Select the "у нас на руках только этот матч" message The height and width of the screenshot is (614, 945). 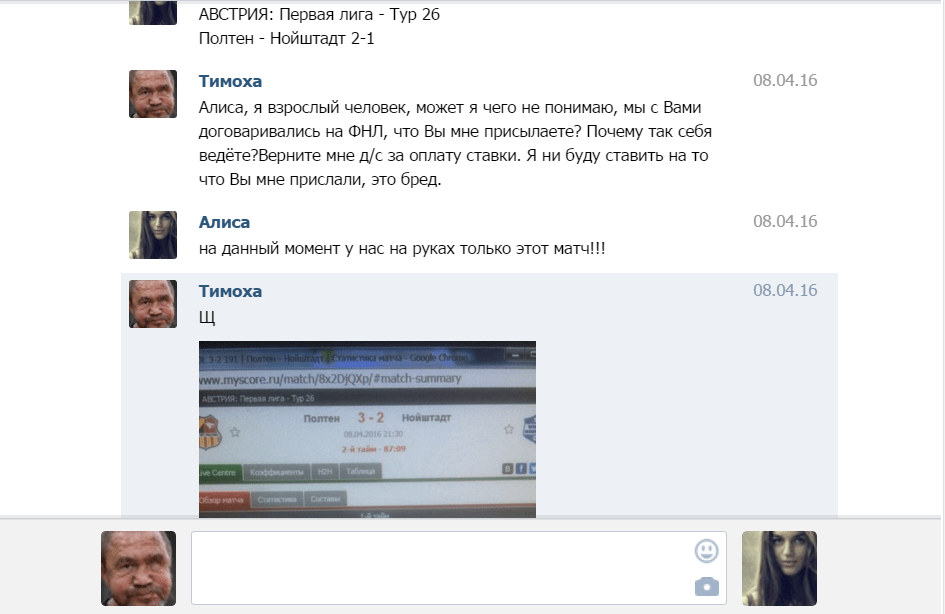[x=402, y=248]
